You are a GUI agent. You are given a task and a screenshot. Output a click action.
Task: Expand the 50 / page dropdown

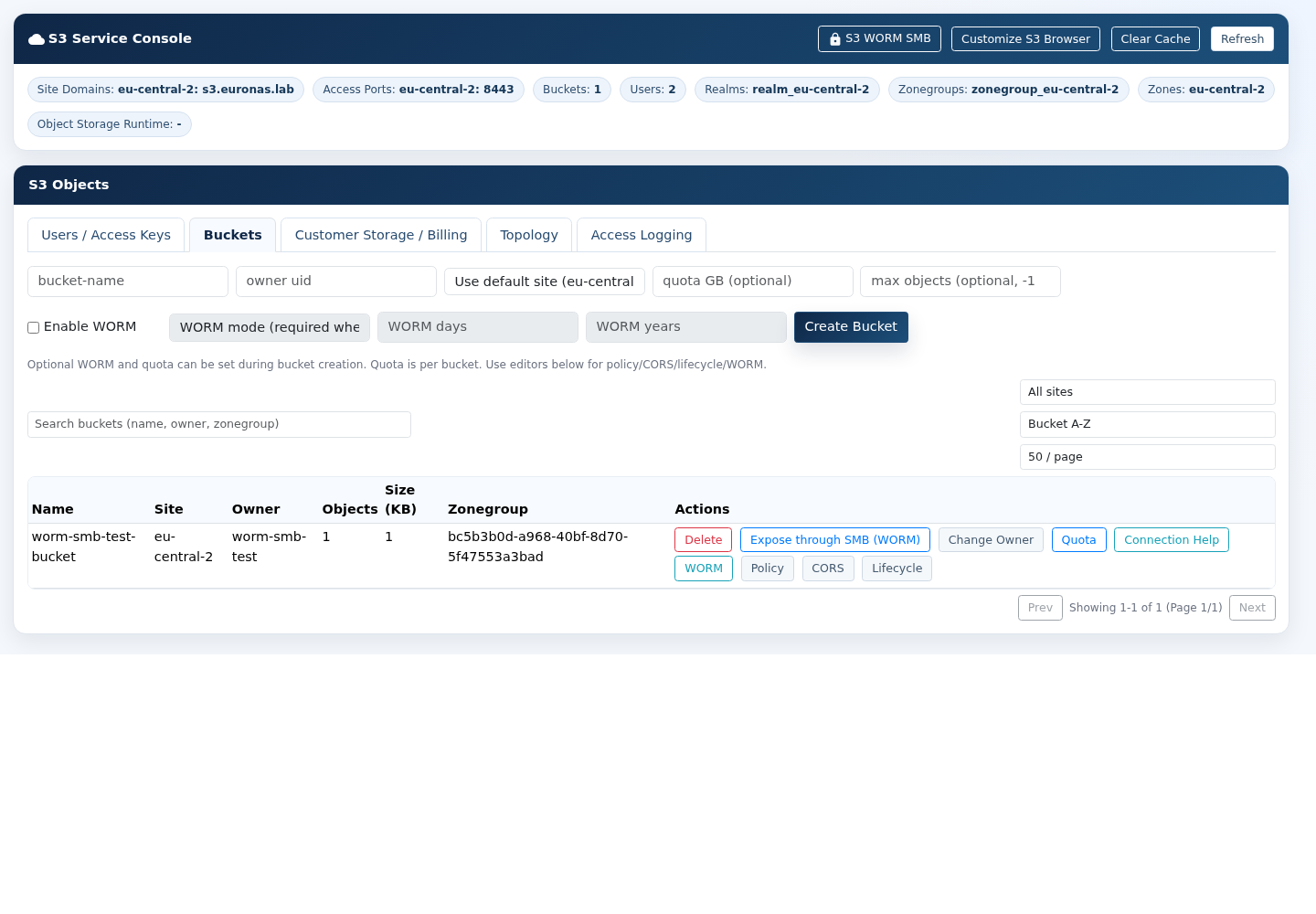[x=1147, y=457]
